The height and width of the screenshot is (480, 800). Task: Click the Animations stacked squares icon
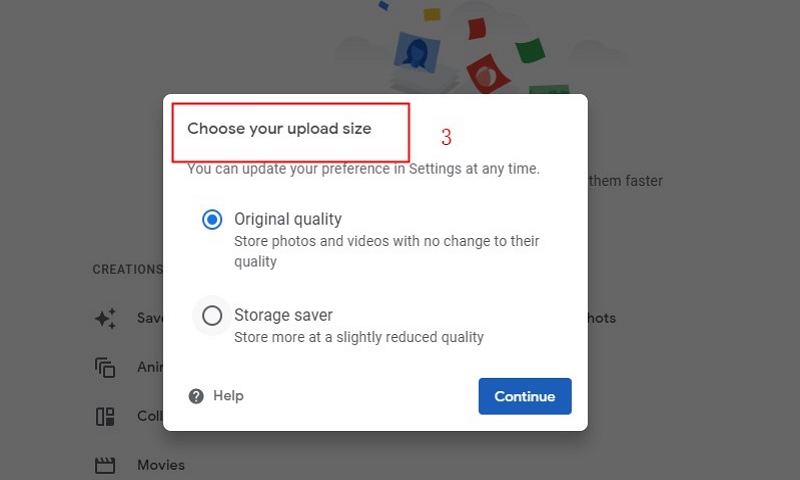point(105,367)
